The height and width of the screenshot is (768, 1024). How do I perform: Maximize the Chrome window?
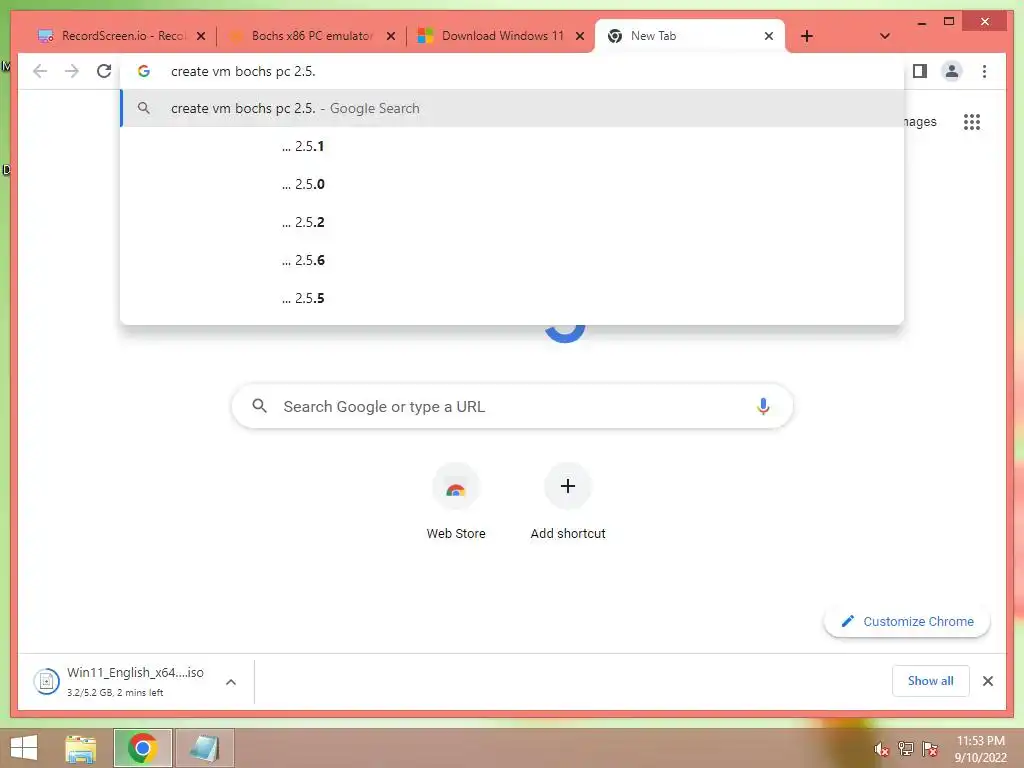949,22
